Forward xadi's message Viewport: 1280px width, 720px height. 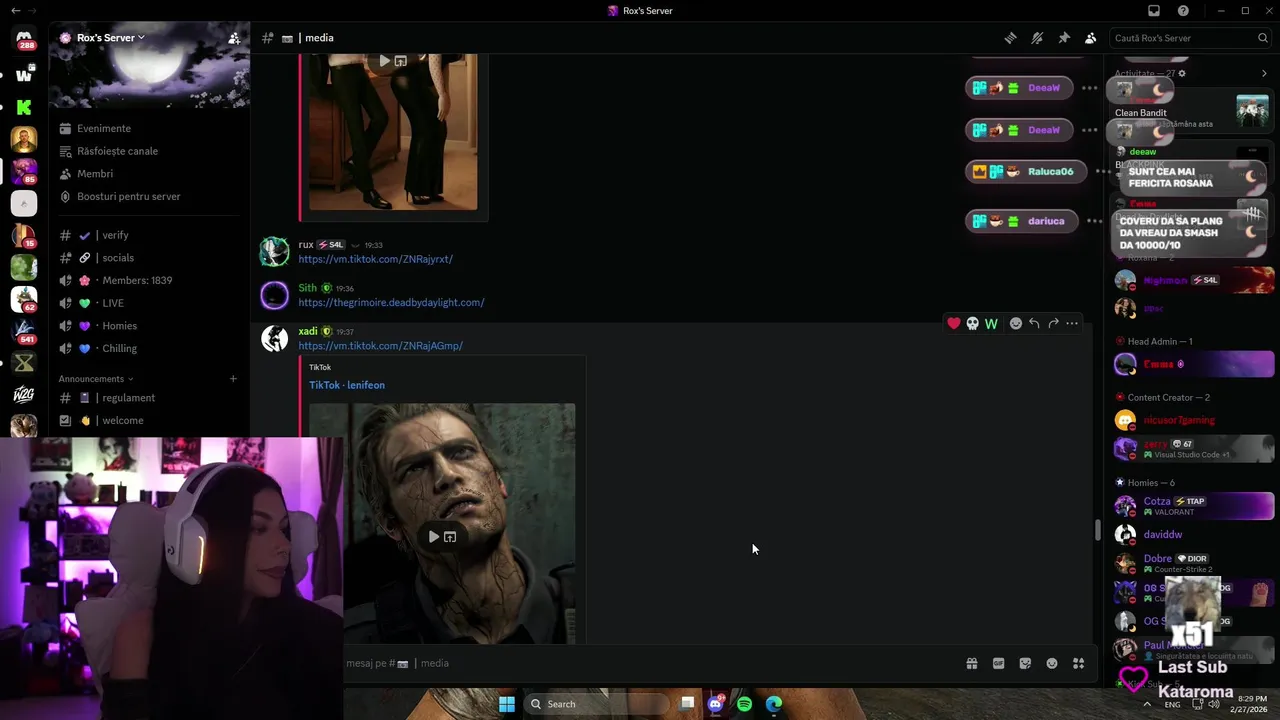click(x=1053, y=323)
